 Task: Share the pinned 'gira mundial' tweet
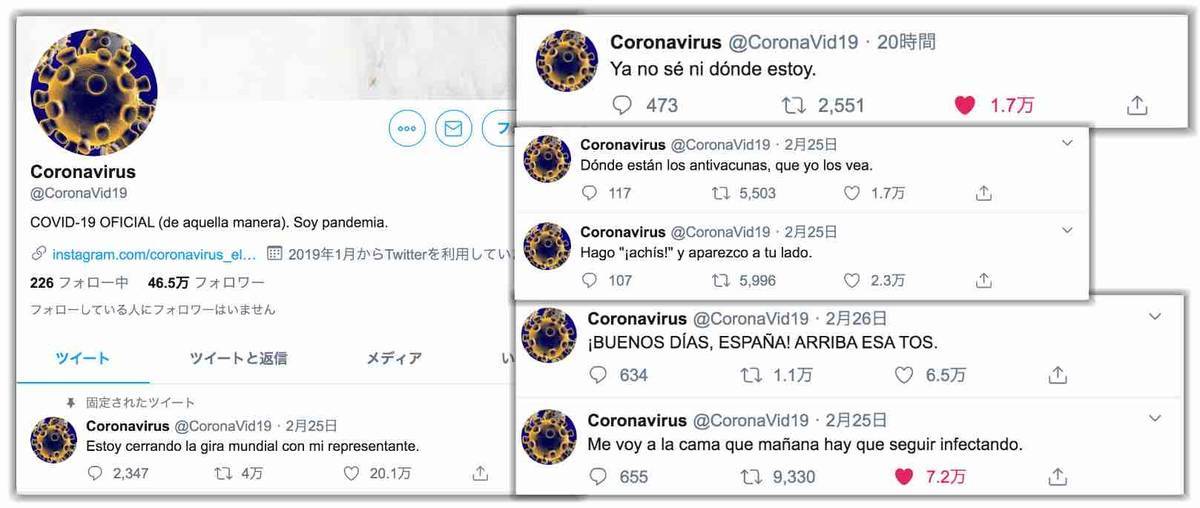(480, 473)
